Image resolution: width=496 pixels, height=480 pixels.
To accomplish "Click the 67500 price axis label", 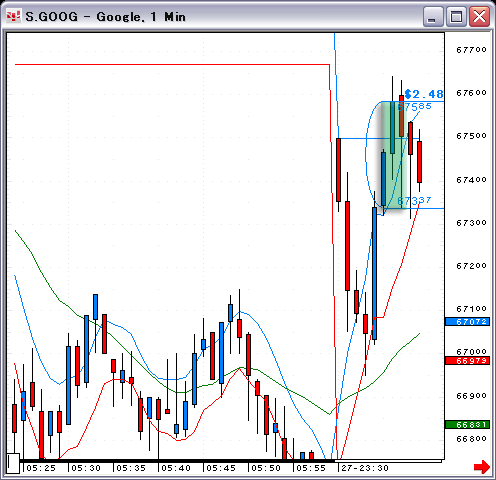I will point(471,136).
